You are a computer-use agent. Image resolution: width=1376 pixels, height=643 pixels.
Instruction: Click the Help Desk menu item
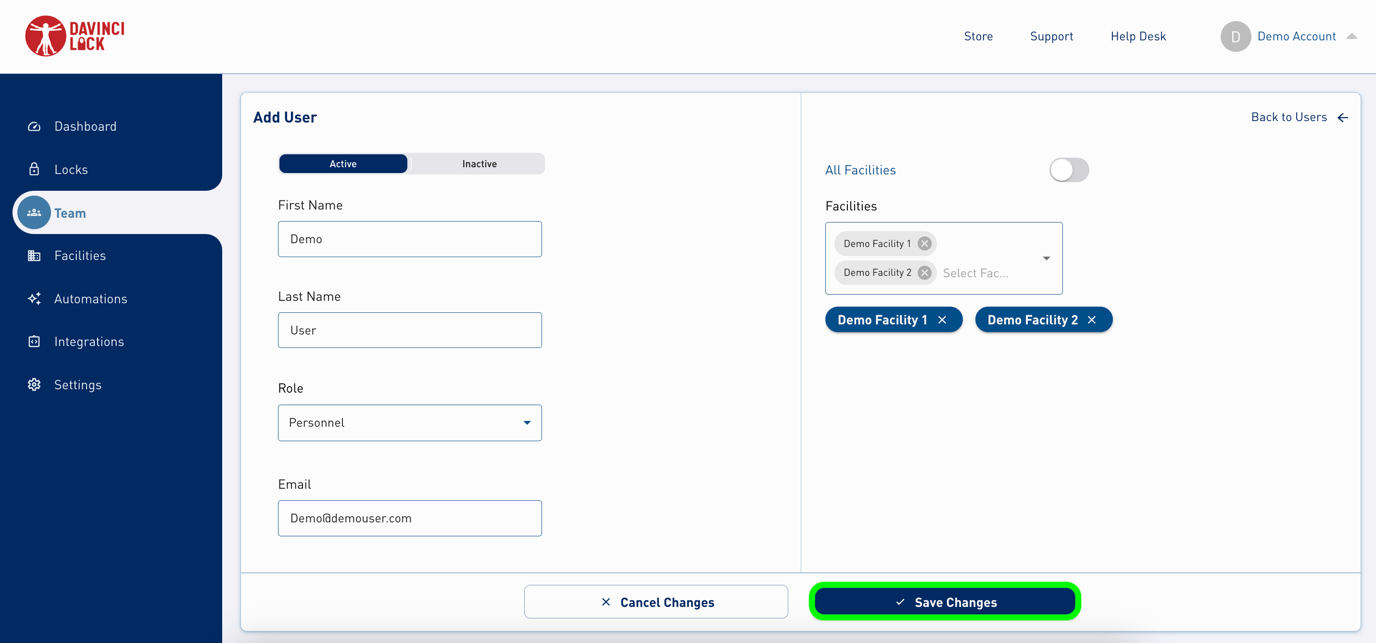coord(1138,36)
